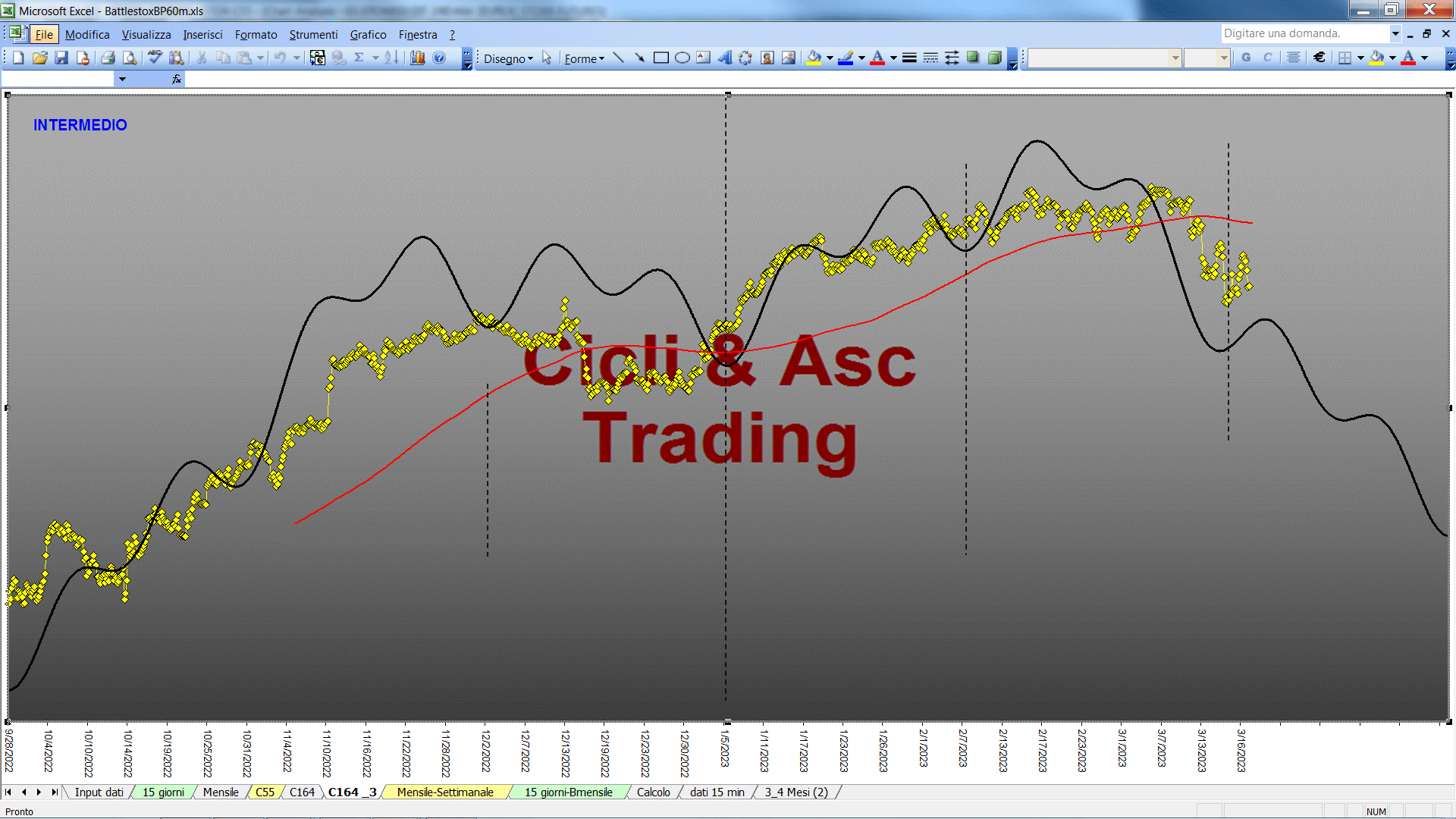Create a new blank workbook

click(19, 58)
